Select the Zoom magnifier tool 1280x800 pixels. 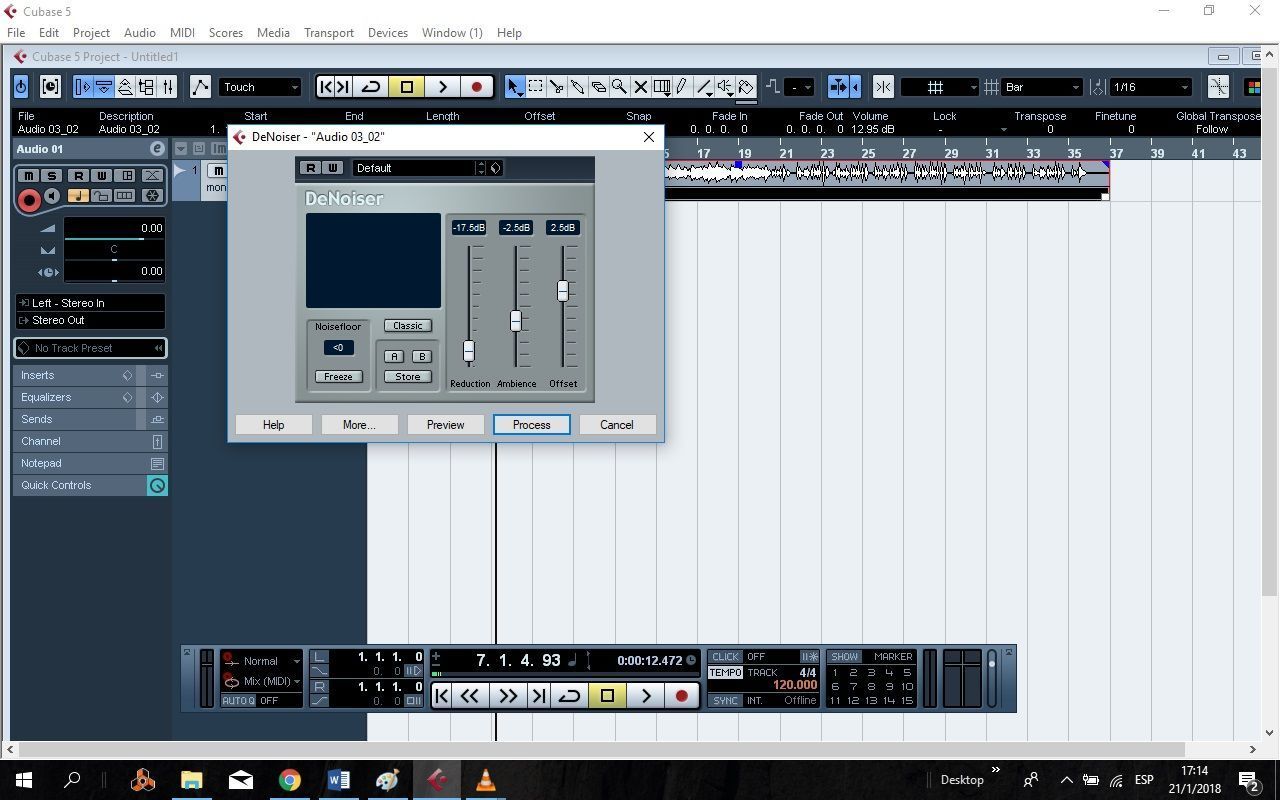point(619,87)
